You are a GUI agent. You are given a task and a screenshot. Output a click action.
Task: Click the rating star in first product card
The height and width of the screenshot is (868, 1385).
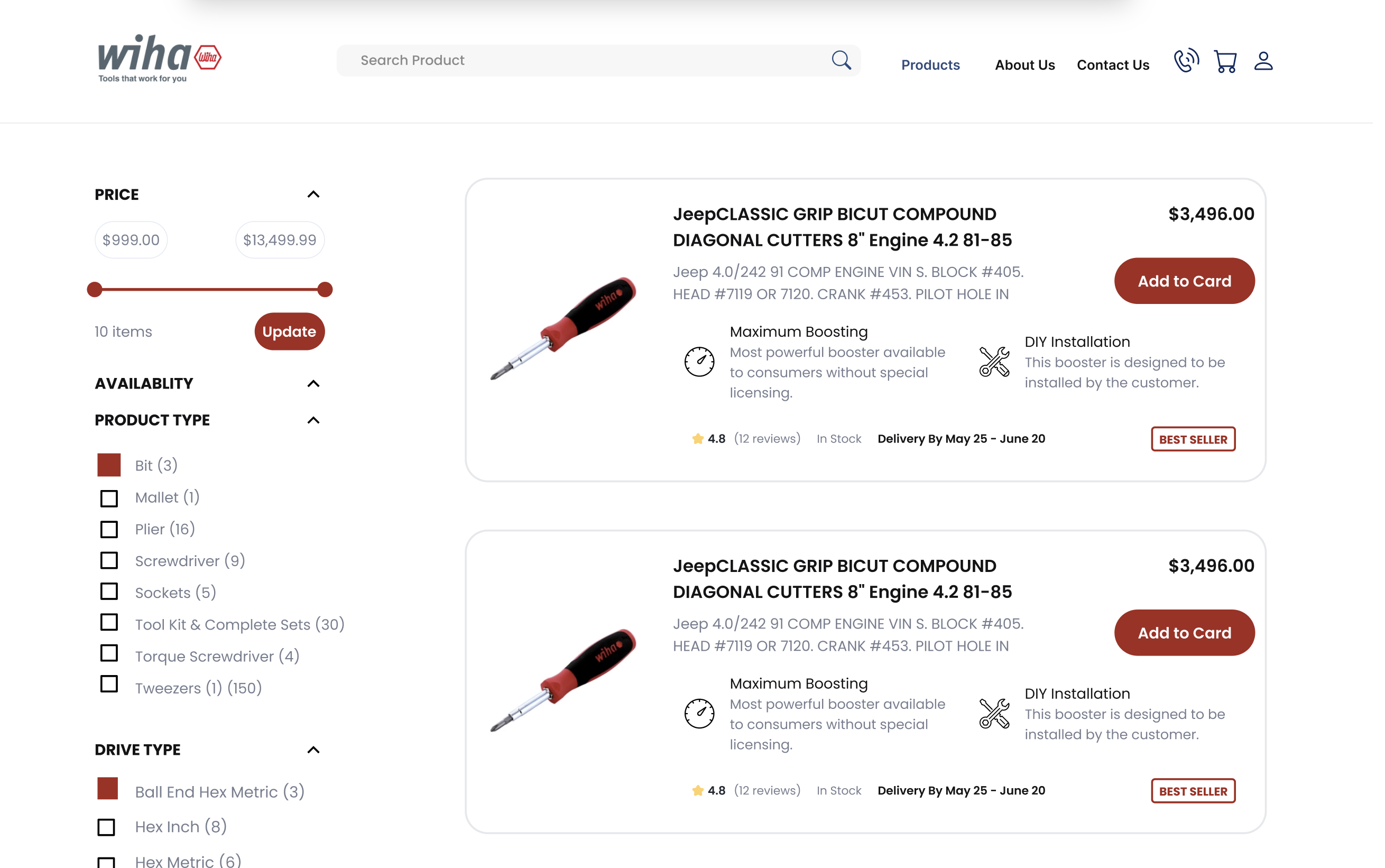tap(697, 439)
